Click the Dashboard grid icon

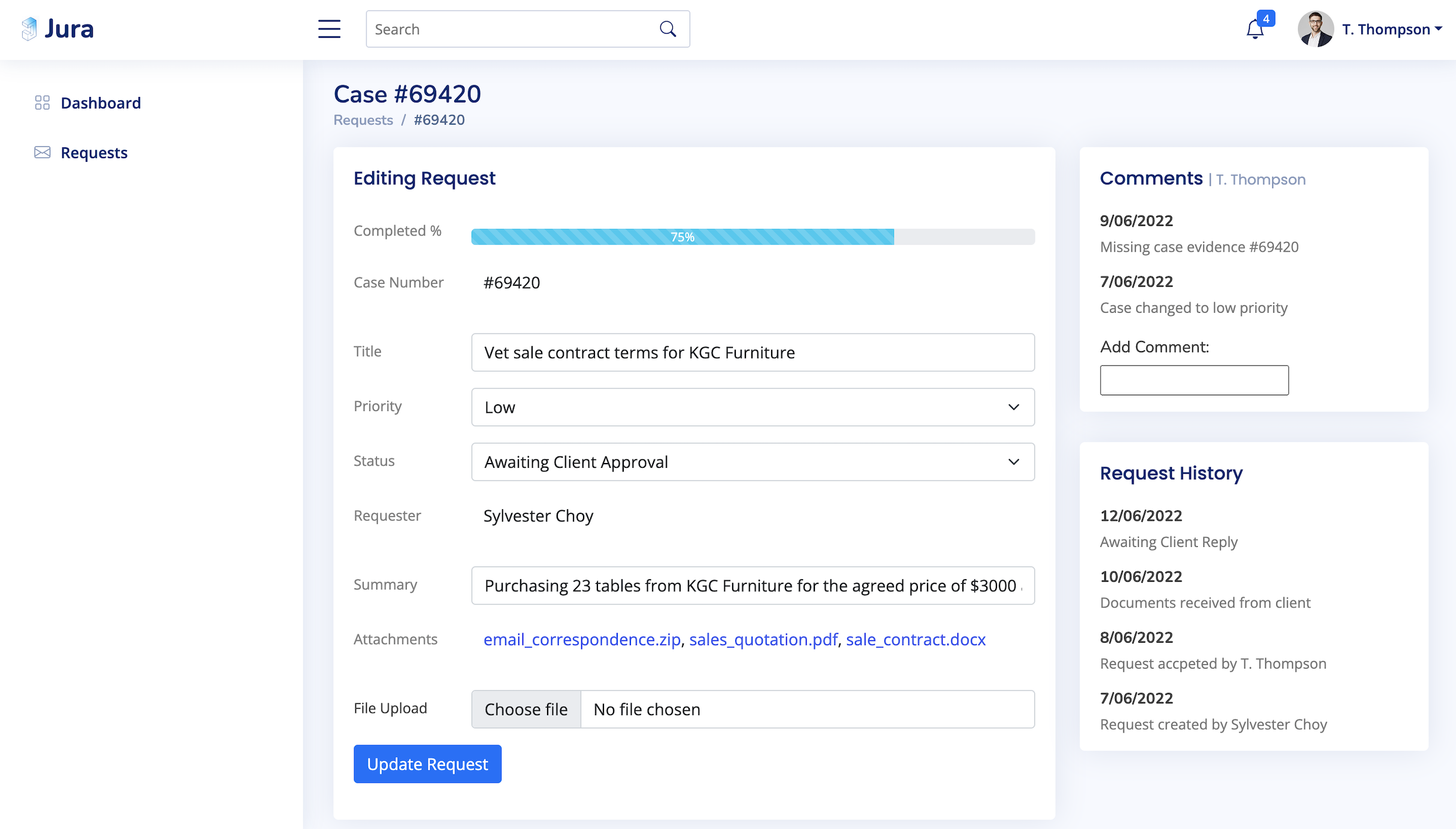click(x=42, y=103)
